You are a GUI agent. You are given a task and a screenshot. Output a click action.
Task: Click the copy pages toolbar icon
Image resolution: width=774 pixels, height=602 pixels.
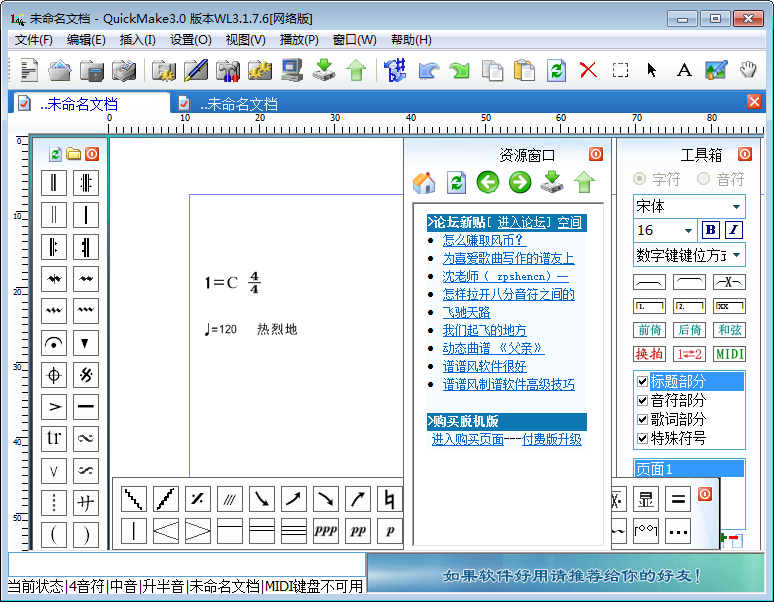click(x=492, y=70)
